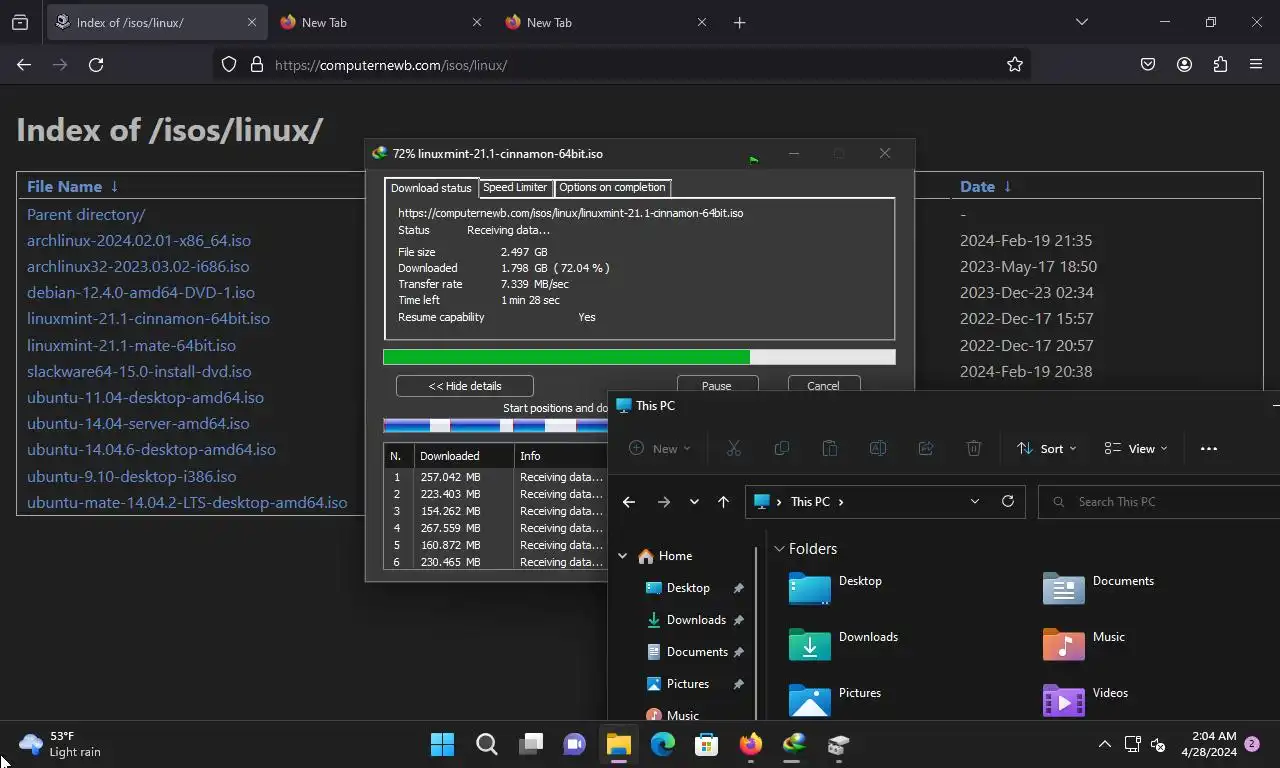Open the weather widget on taskbar
This screenshot has height=768, width=1280.
(60, 744)
